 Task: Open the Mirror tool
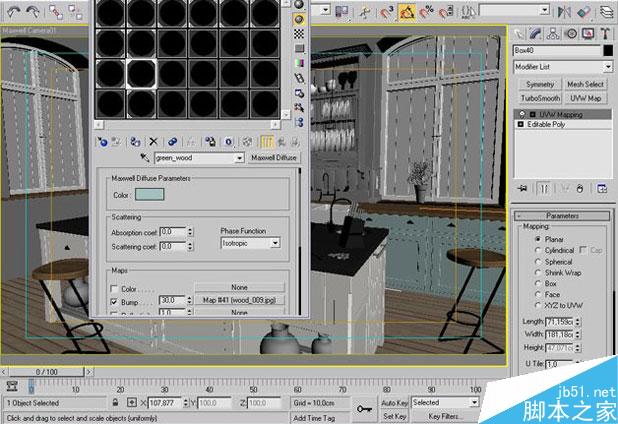pos(564,12)
